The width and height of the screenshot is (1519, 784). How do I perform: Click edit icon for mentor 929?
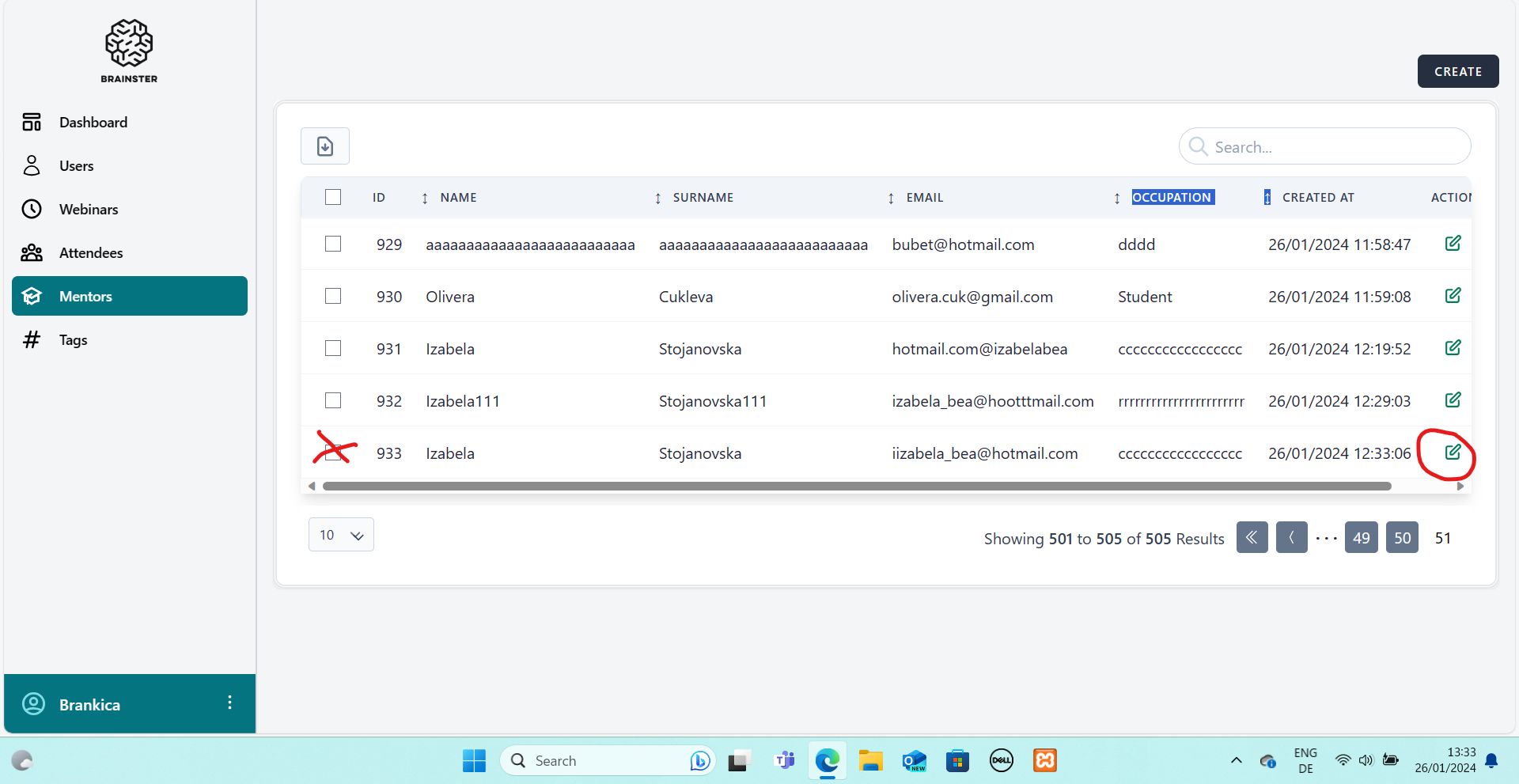[x=1453, y=244]
